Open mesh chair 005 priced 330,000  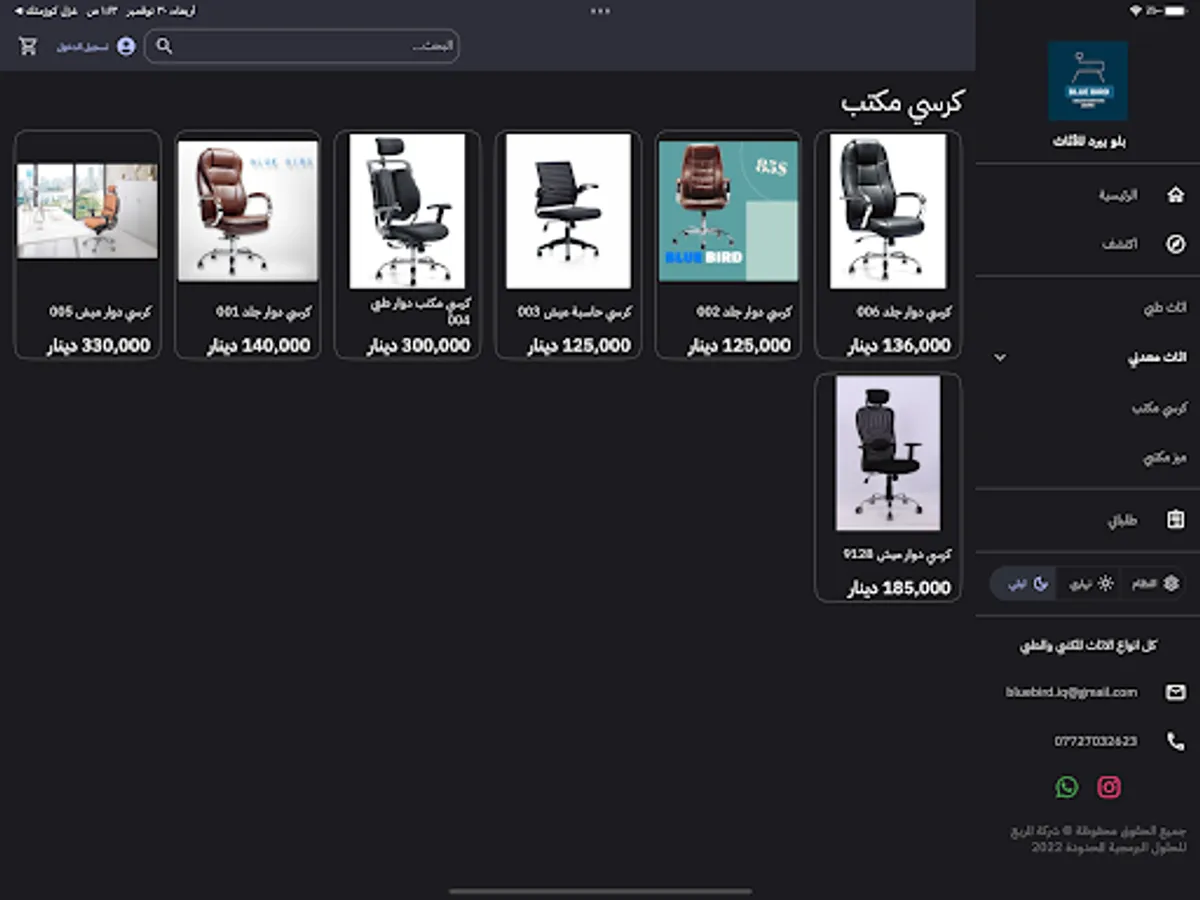88,245
